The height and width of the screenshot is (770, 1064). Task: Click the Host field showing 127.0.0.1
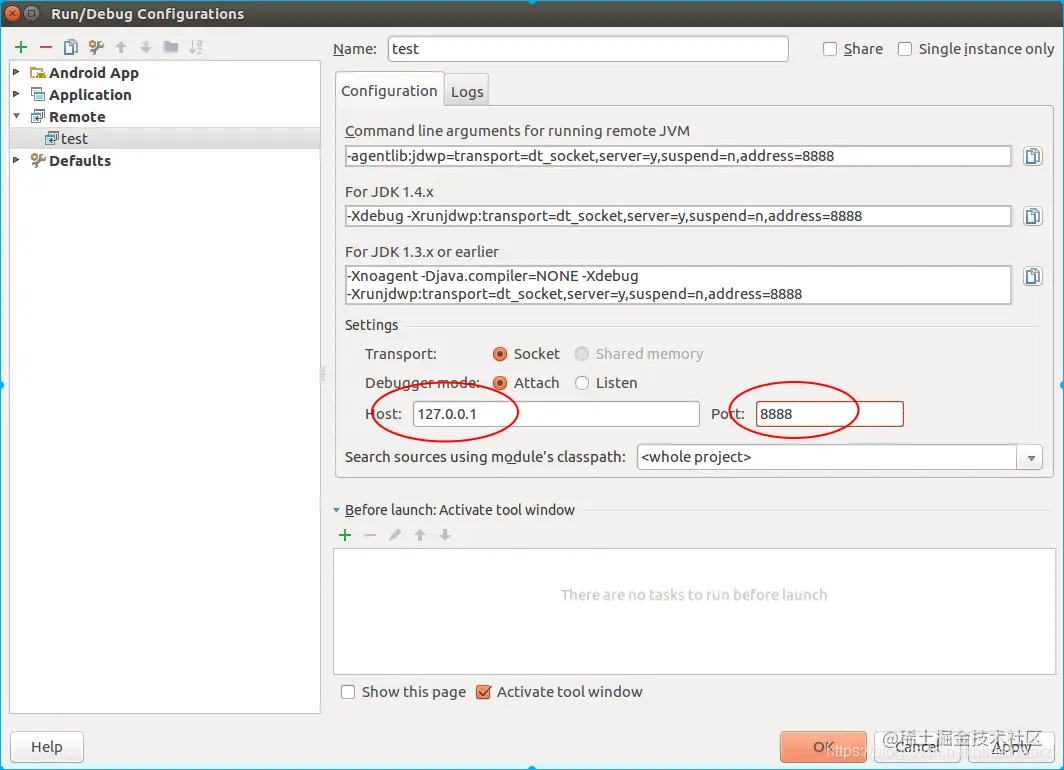point(556,414)
